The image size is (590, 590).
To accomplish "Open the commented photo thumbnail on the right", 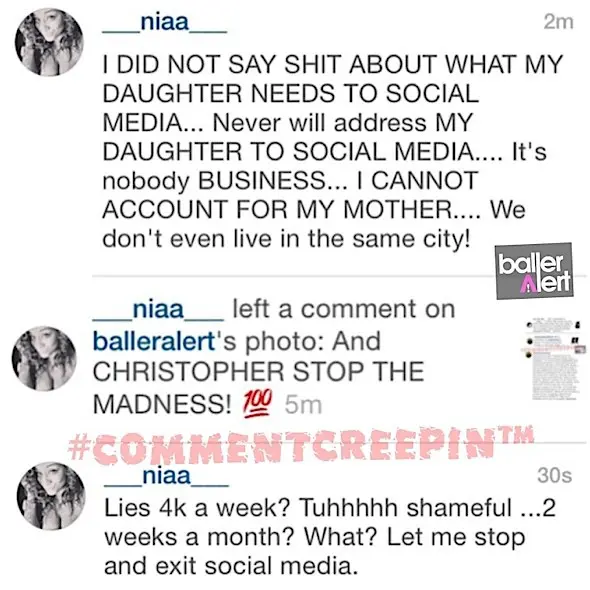I will 552,359.
